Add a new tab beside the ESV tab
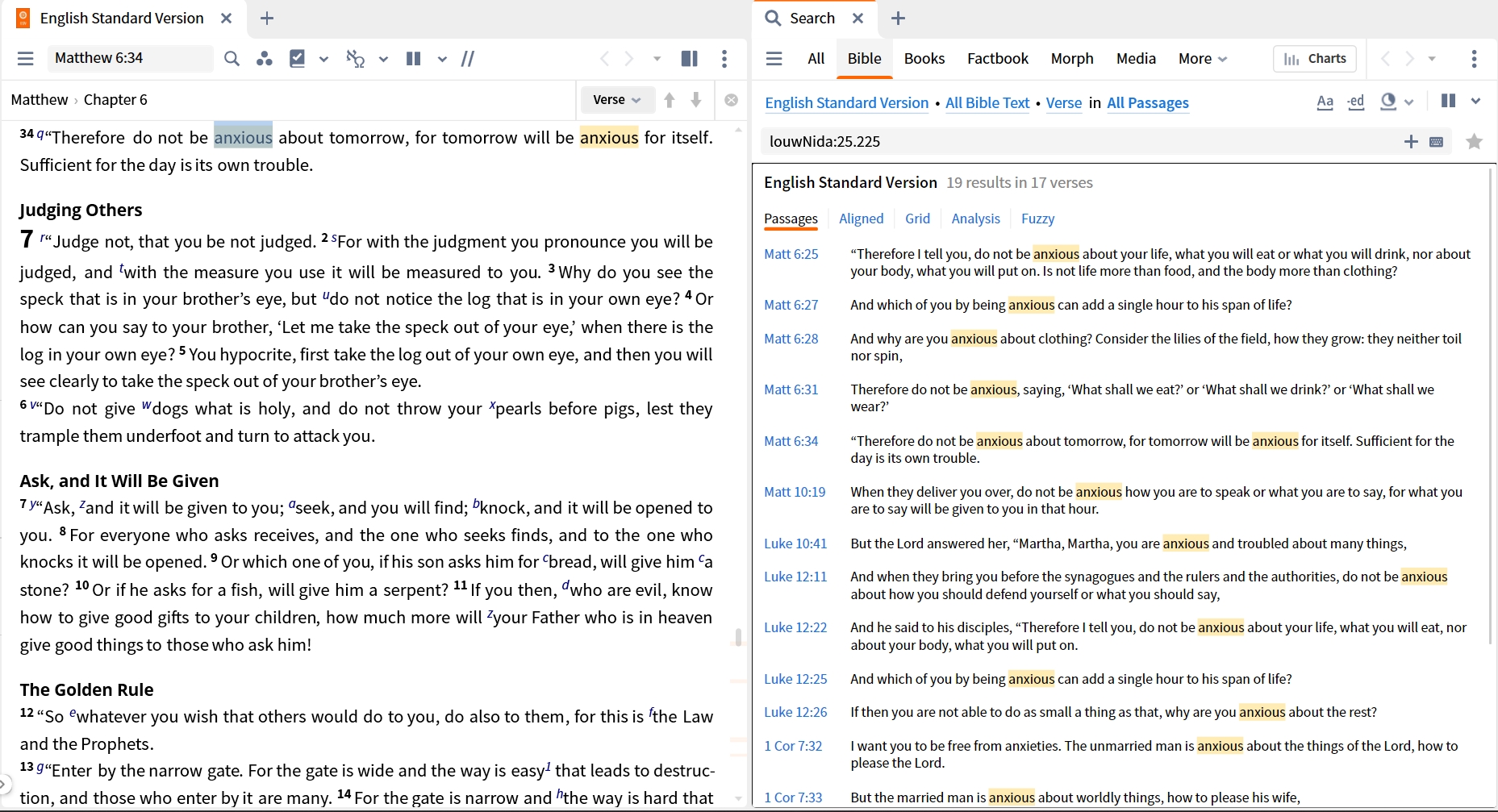 (x=267, y=18)
